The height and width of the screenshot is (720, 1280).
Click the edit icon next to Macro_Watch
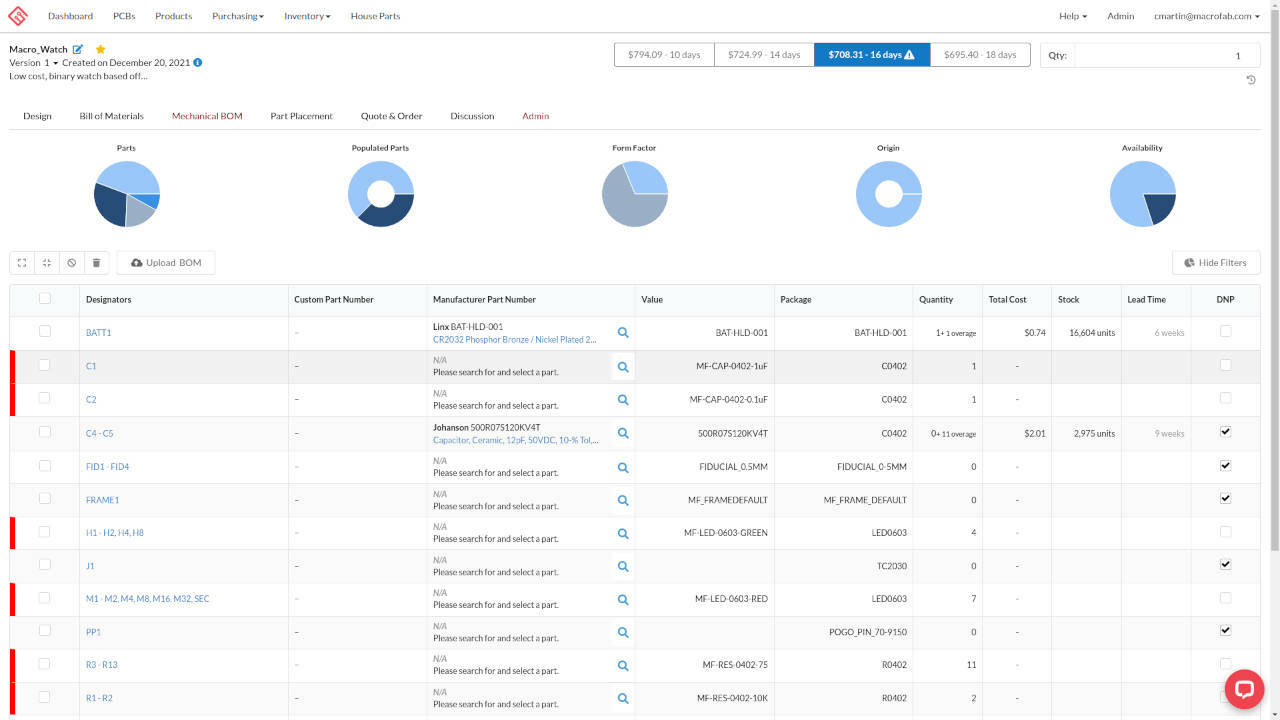pyautogui.click(x=78, y=49)
